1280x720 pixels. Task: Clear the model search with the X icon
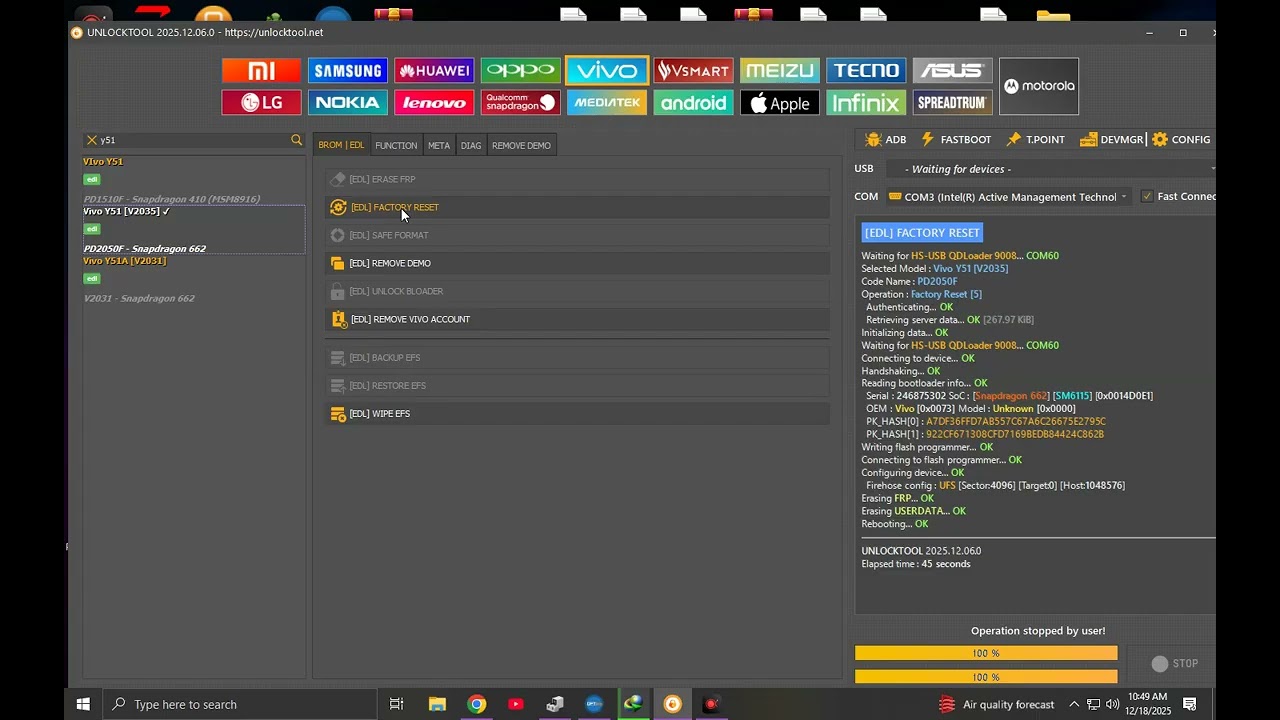(x=92, y=140)
